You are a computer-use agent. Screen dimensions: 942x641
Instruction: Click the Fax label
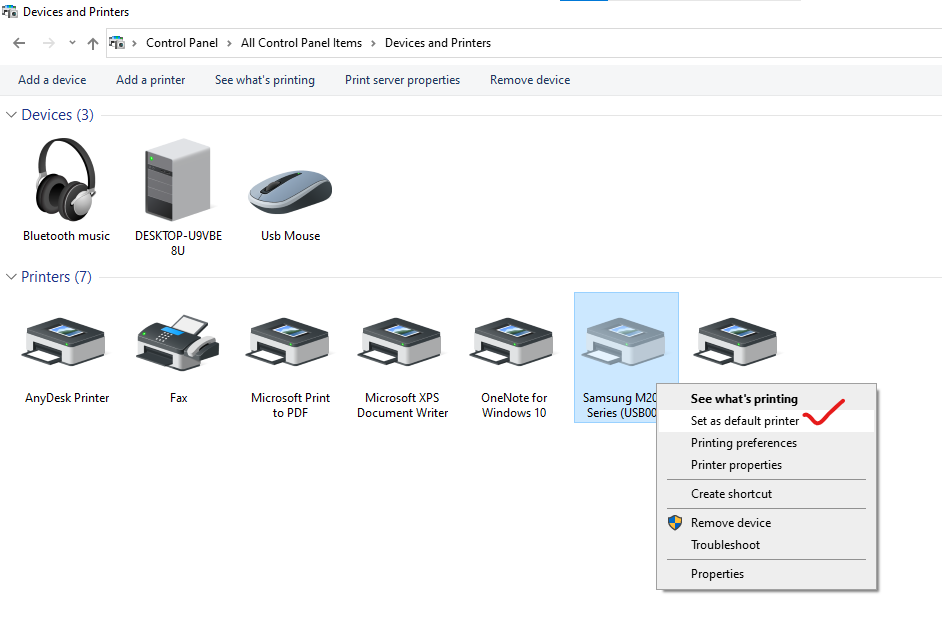coord(178,398)
